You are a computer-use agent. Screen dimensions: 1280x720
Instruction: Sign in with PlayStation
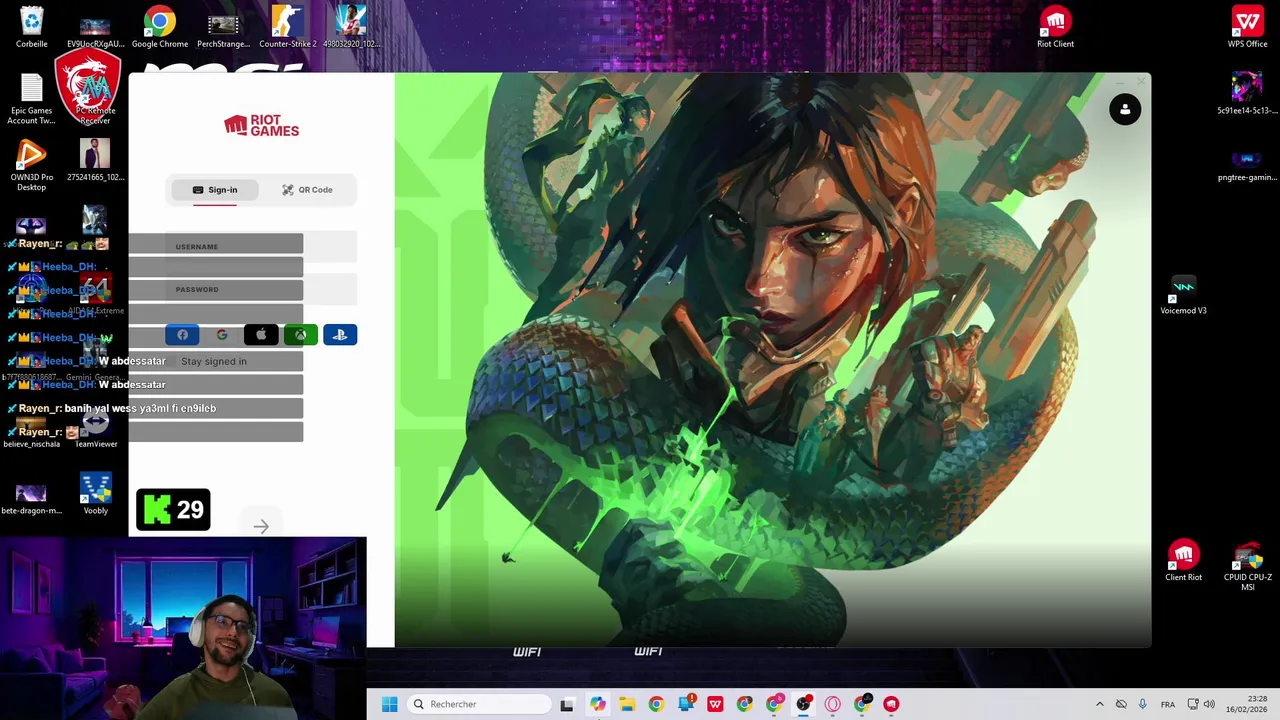click(x=340, y=335)
